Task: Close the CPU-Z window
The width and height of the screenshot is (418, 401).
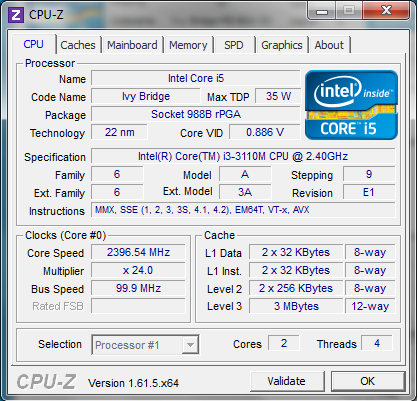Action: pos(386,10)
